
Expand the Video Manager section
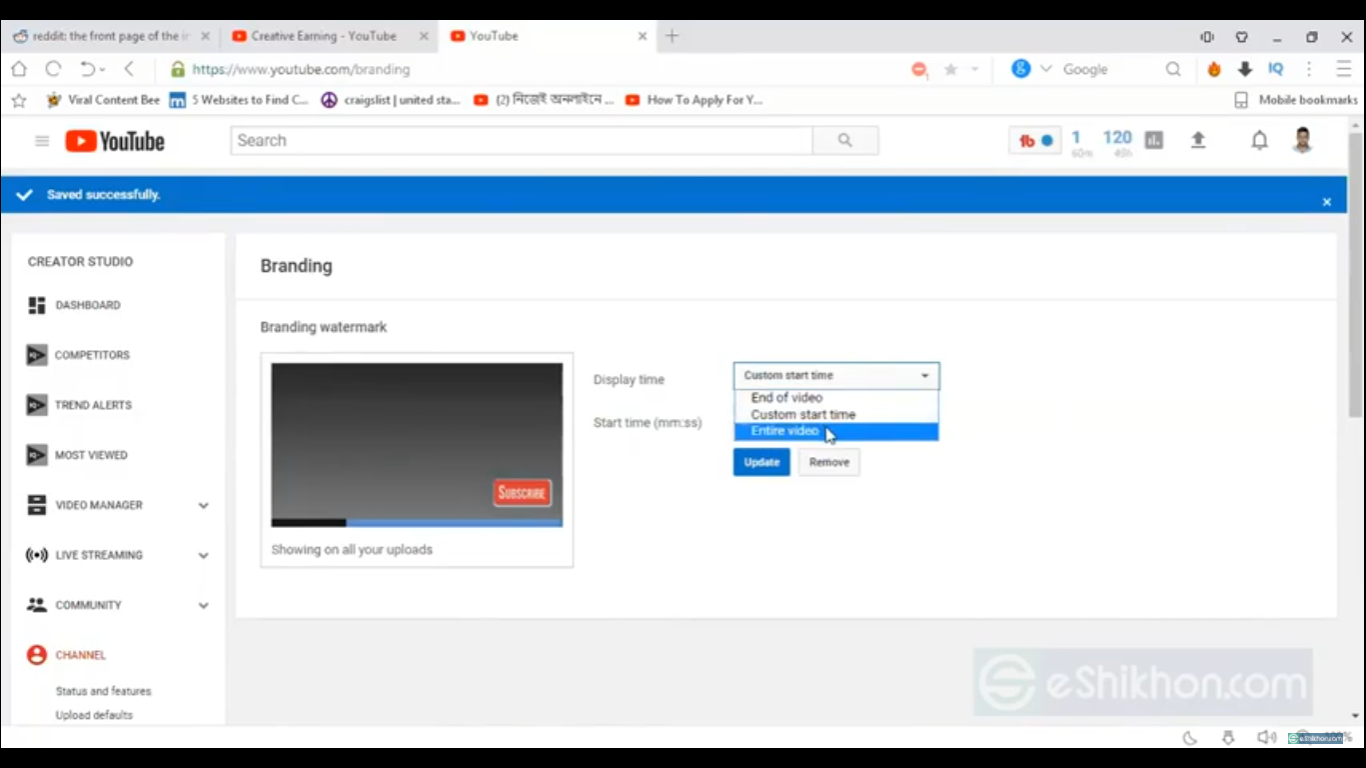203,505
